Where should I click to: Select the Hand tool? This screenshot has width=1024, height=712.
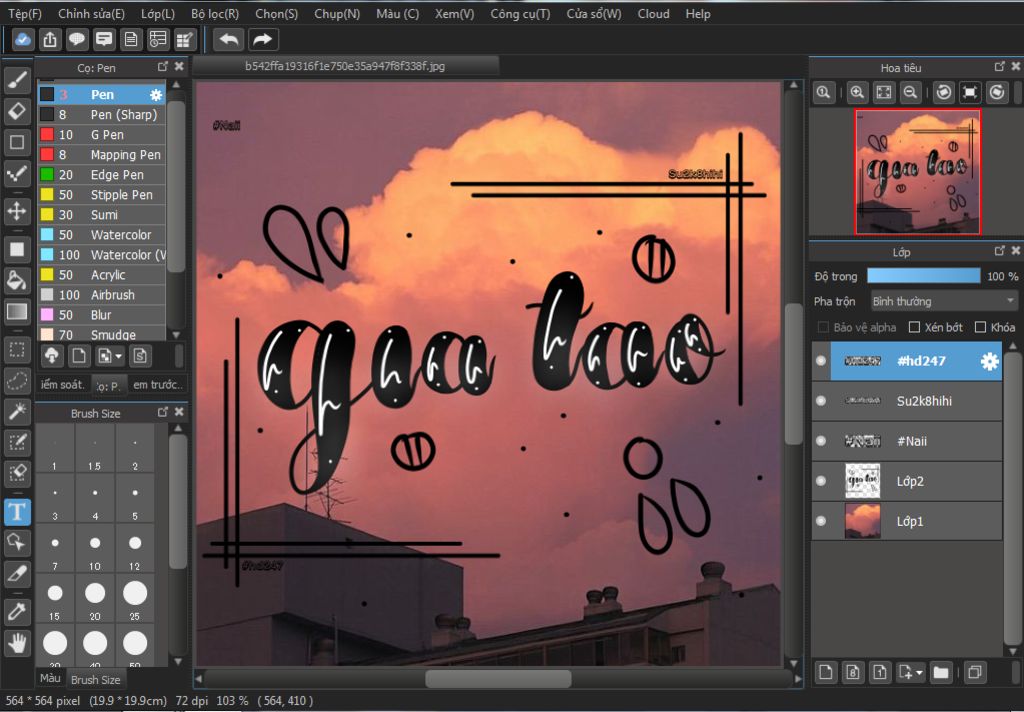[x=17, y=643]
